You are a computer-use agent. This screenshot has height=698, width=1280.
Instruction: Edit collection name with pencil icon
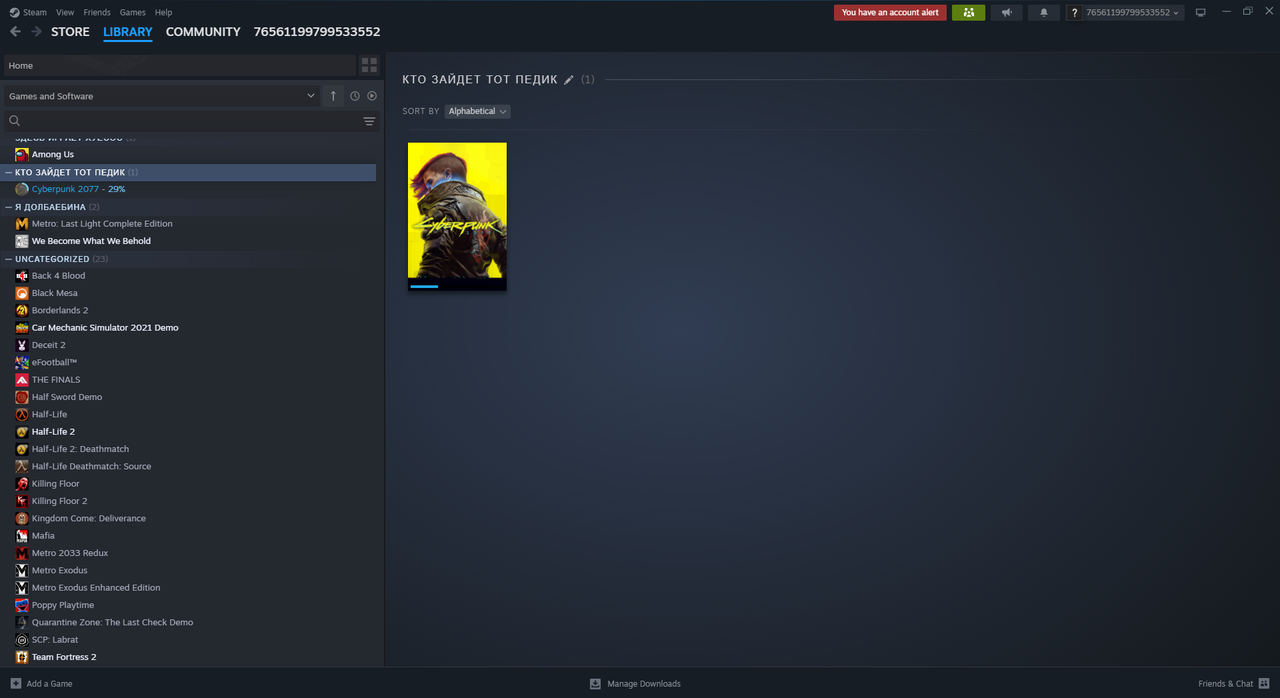pos(569,79)
